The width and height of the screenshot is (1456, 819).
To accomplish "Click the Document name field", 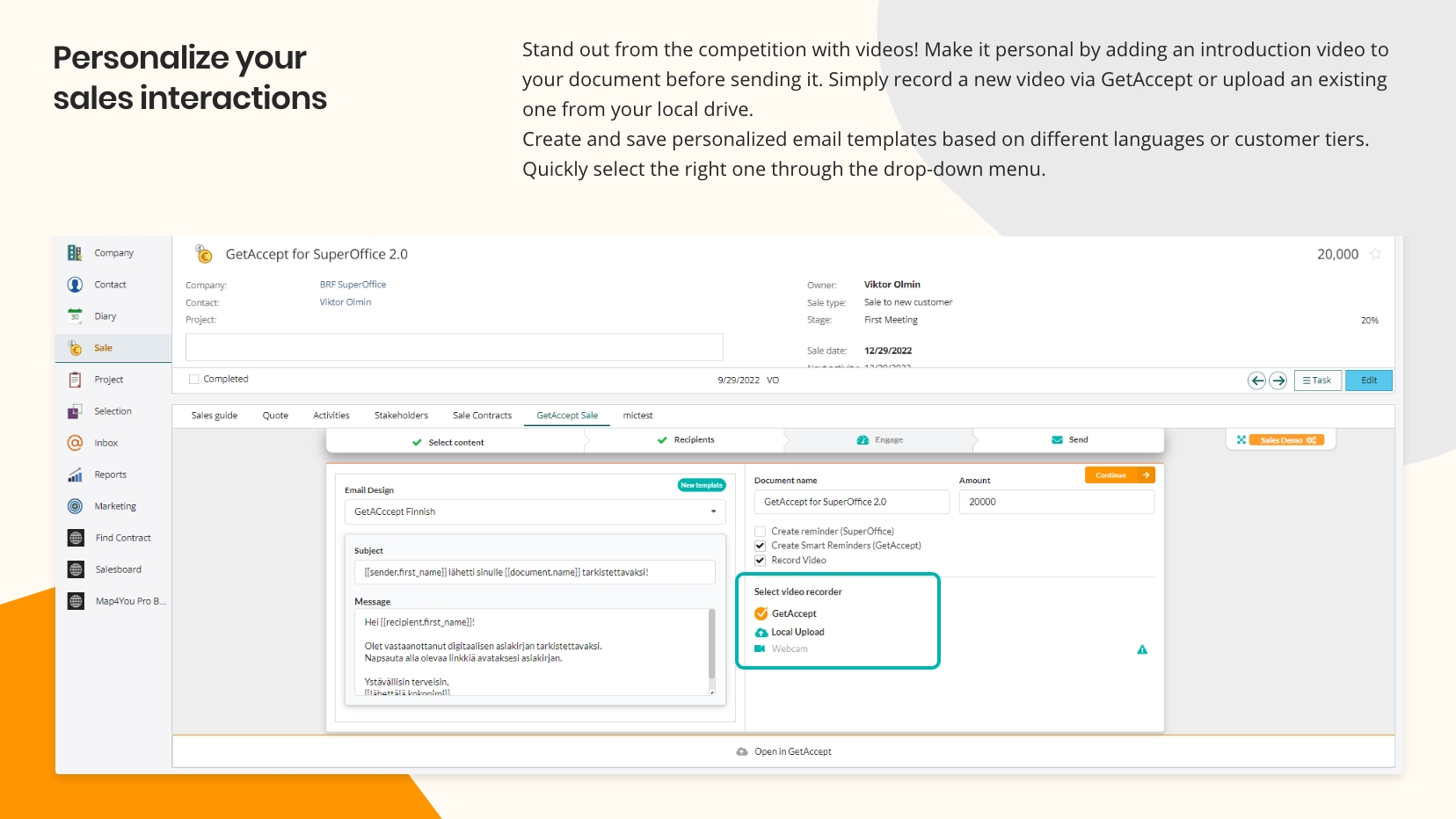I will 851,502.
